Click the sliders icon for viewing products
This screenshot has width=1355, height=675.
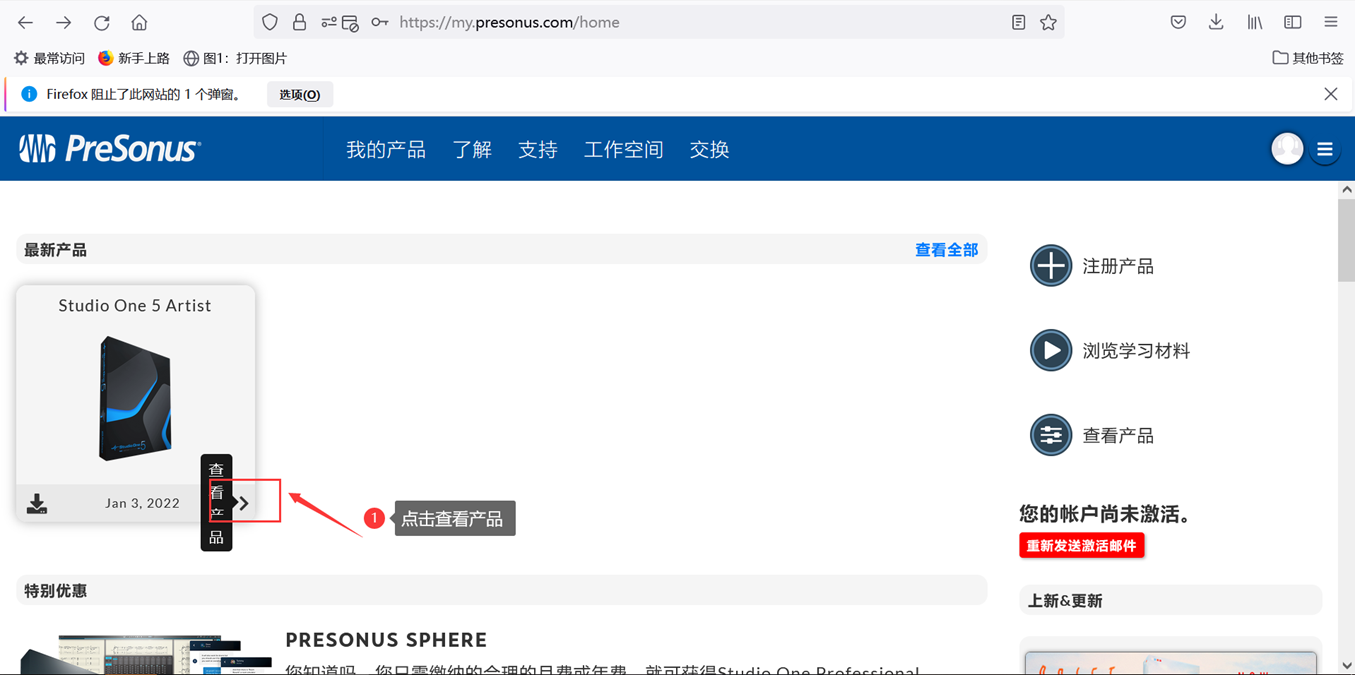[1050, 436]
